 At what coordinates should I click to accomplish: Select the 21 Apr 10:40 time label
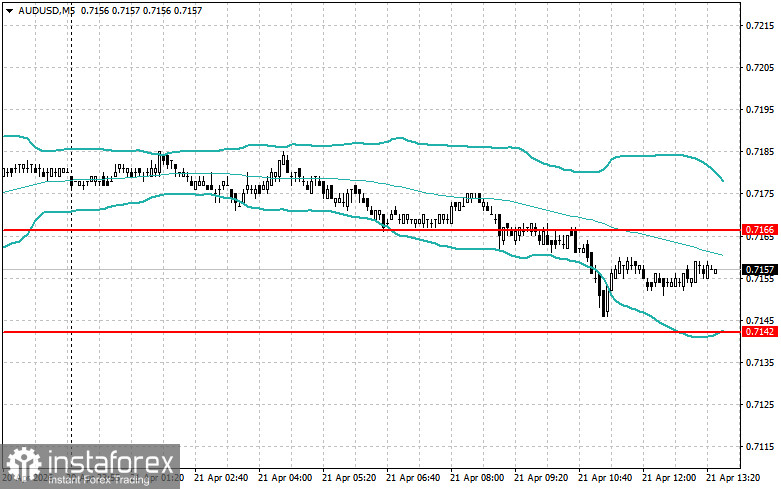605,478
